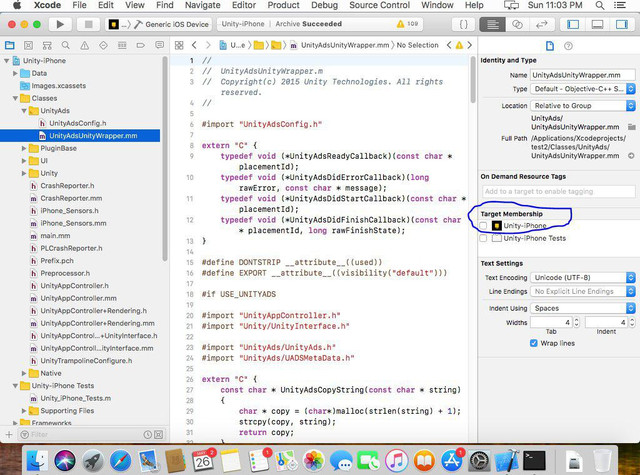Open the Test navigator diamond icon
This screenshot has width=640, height=475.
103,45
